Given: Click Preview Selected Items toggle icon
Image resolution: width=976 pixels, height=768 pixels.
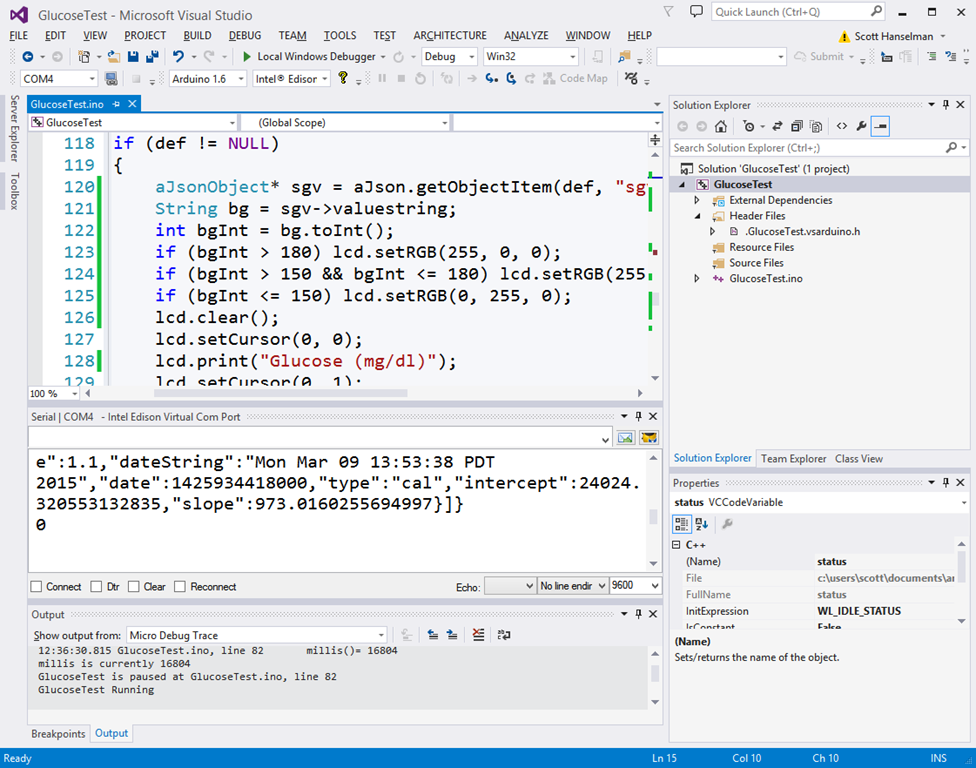Looking at the screenshot, I should [880, 126].
